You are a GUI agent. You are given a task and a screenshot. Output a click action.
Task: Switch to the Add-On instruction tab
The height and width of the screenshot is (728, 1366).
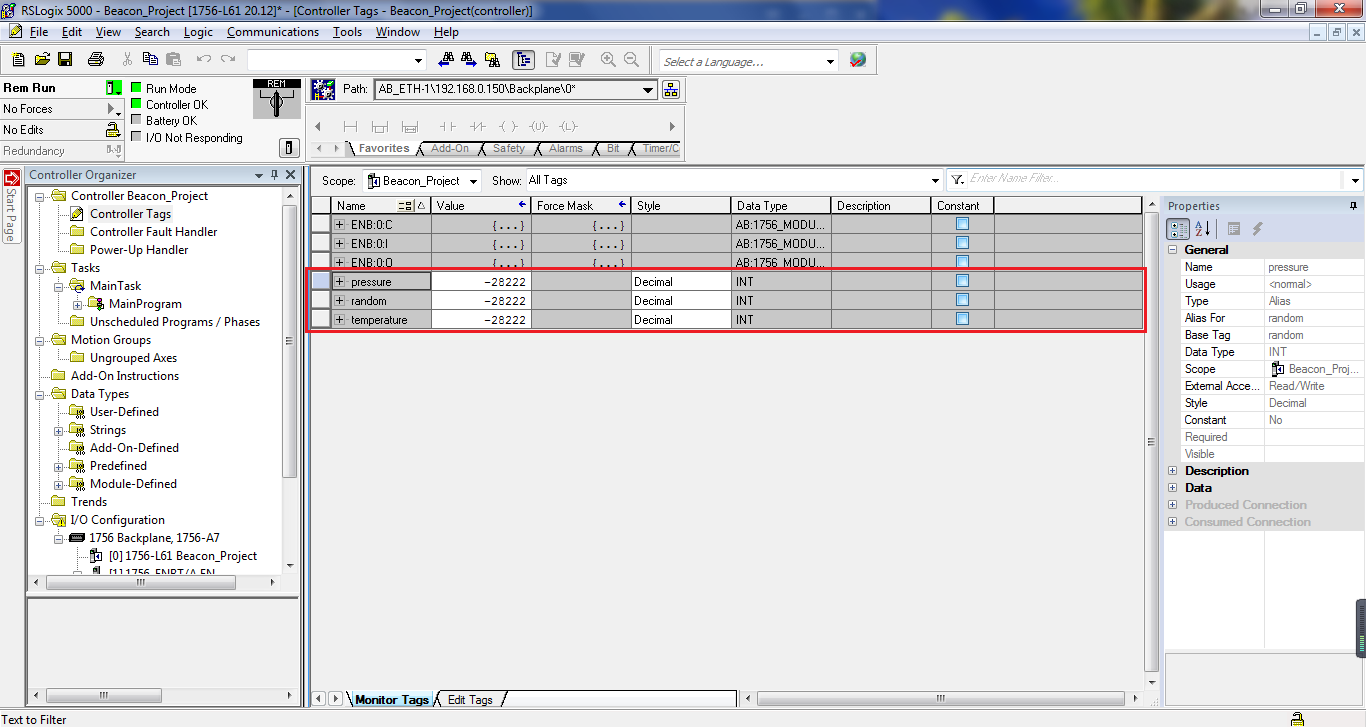(450, 148)
